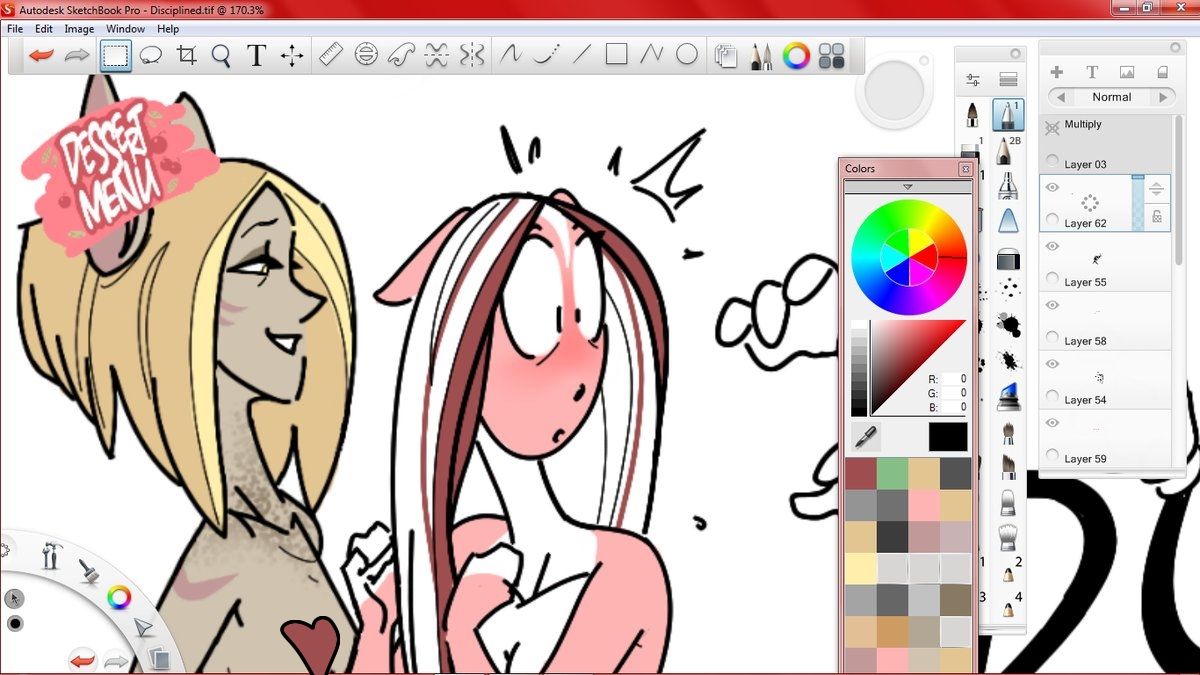Click the Layer 62 lock transparency icon
The image size is (1200, 675).
(1156, 216)
